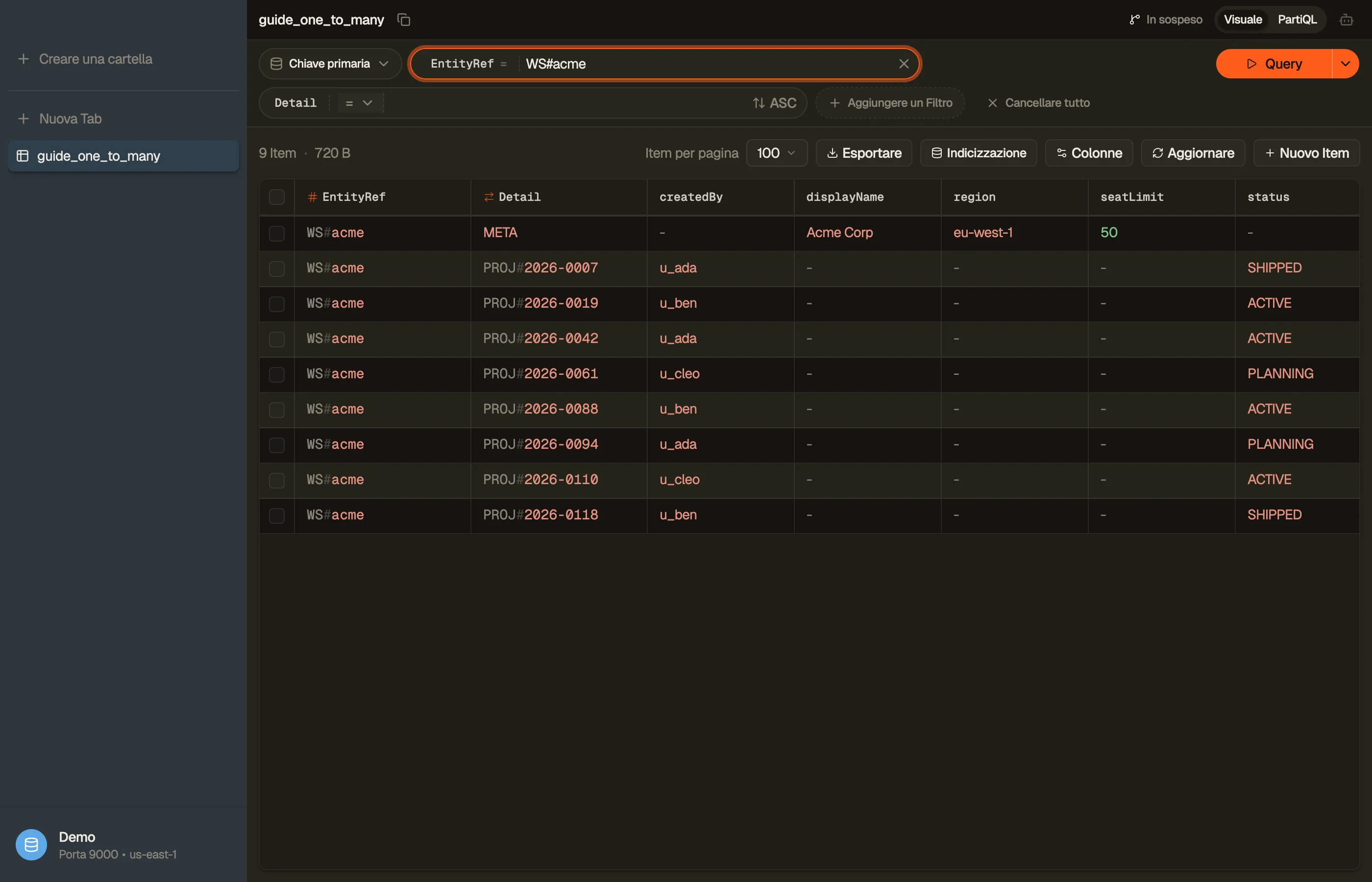Check the select-all checkbox in table header
The width and height of the screenshot is (1372, 882).
click(x=276, y=197)
